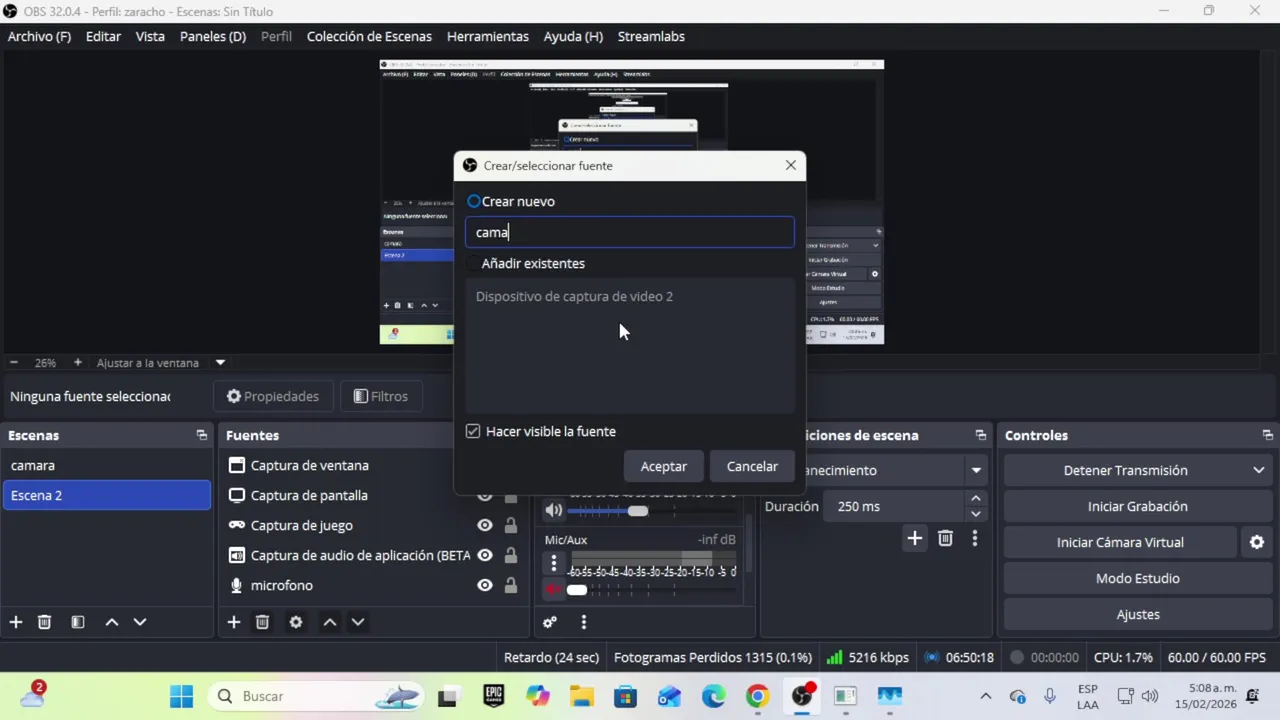Image resolution: width=1280 pixels, height=720 pixels.
Task: Undock the Controles panel icon
Action: pos(1268,435)
